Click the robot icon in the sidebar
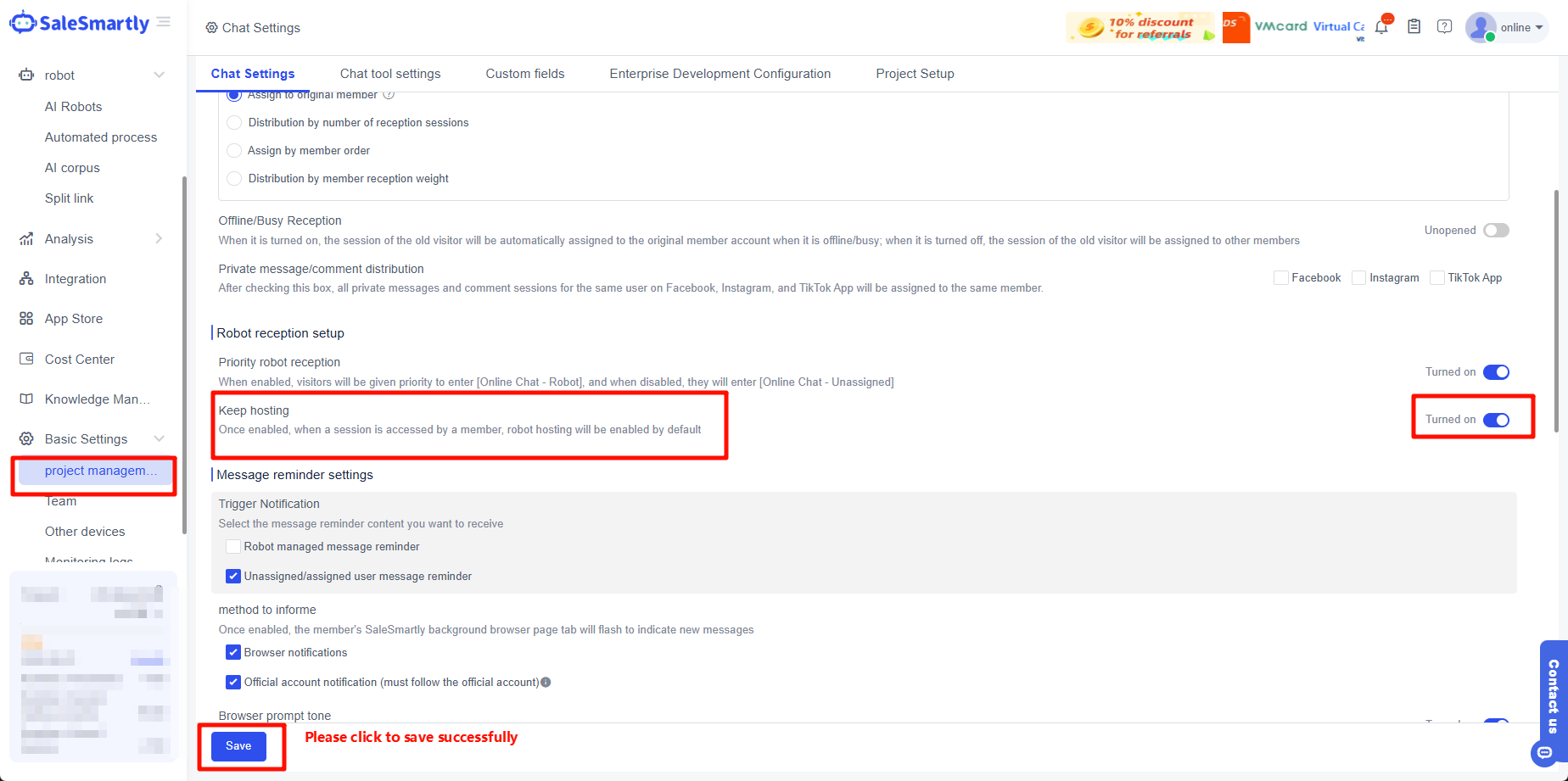The height and width of the screenshot is (781, 1568). pyautogui.click(x=26, y=75)
